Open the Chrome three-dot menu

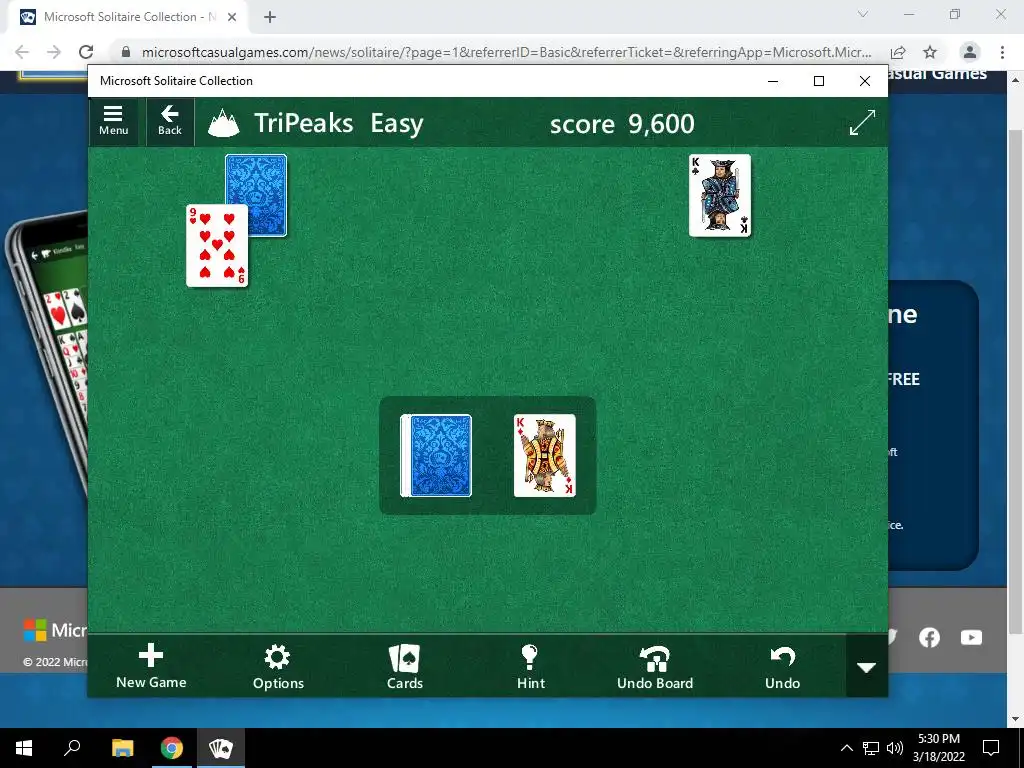(x=1002, y=52)
